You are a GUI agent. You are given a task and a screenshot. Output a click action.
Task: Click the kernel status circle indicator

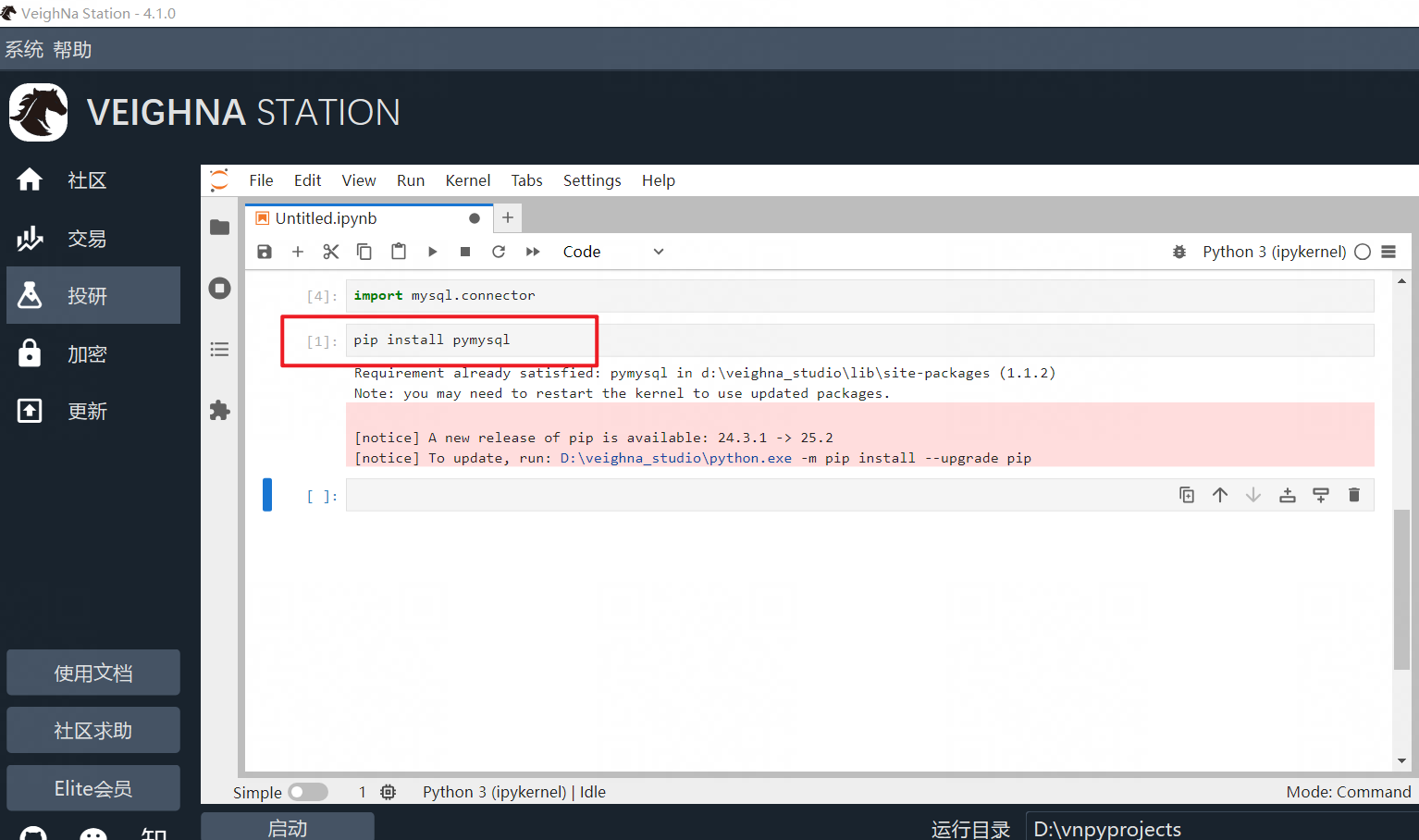(1363, 252)
